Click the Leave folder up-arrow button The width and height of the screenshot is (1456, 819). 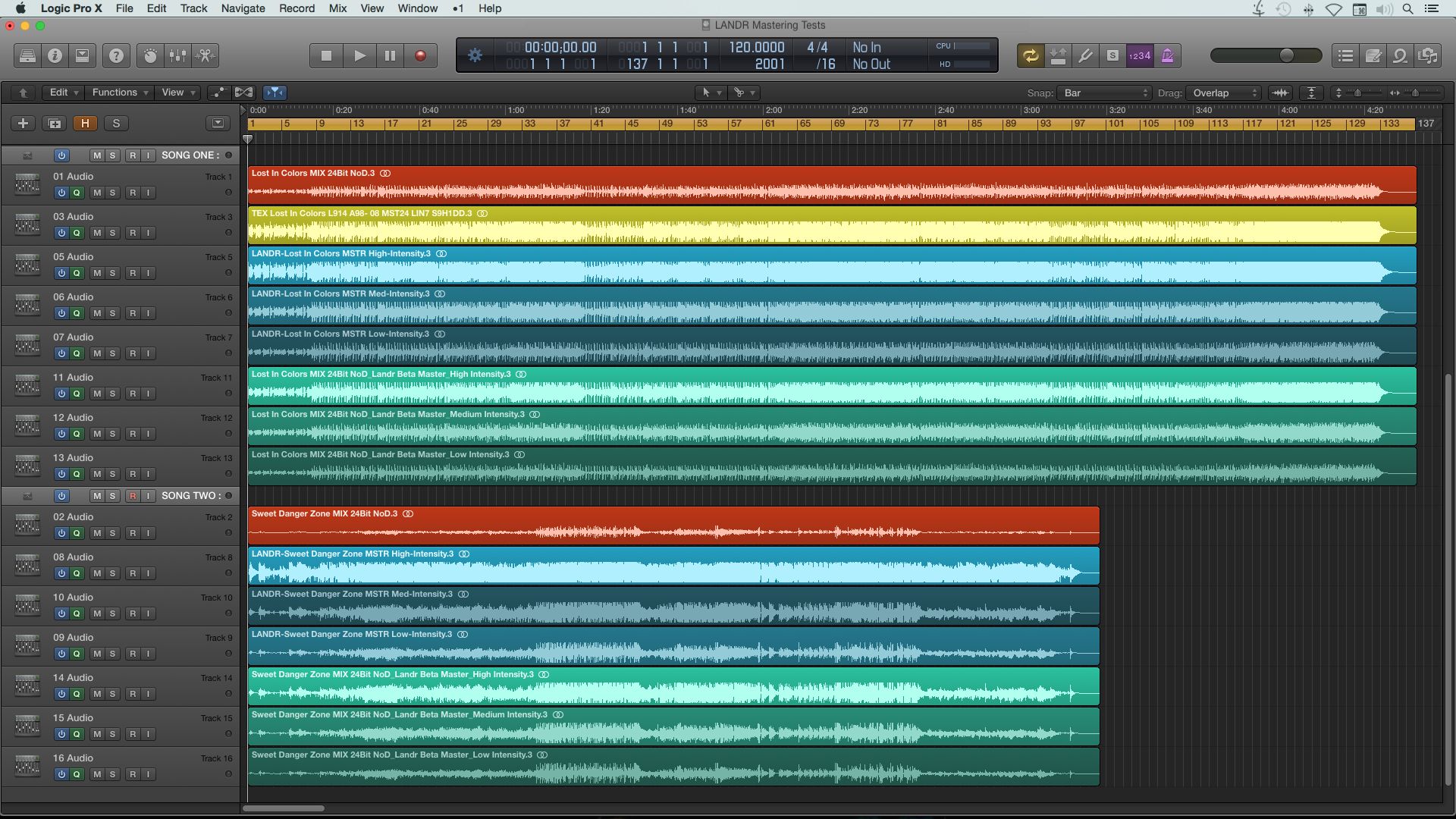[x=23, y=93]
